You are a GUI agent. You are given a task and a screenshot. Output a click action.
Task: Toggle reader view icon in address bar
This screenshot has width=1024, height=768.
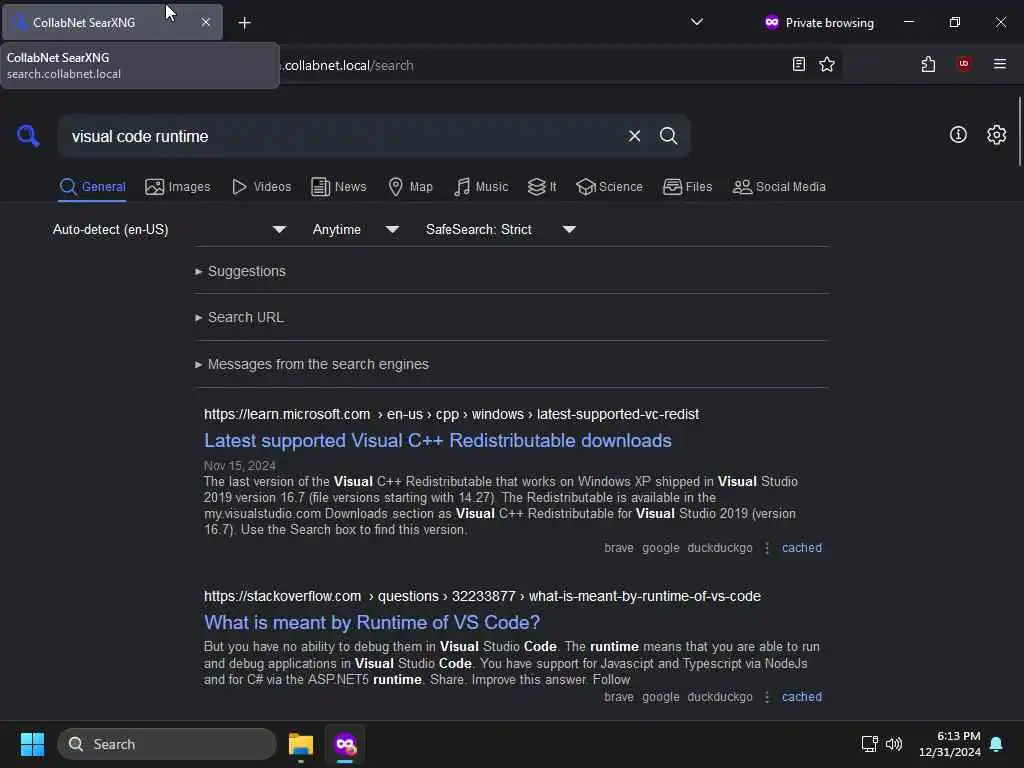(x=799, y=64)
